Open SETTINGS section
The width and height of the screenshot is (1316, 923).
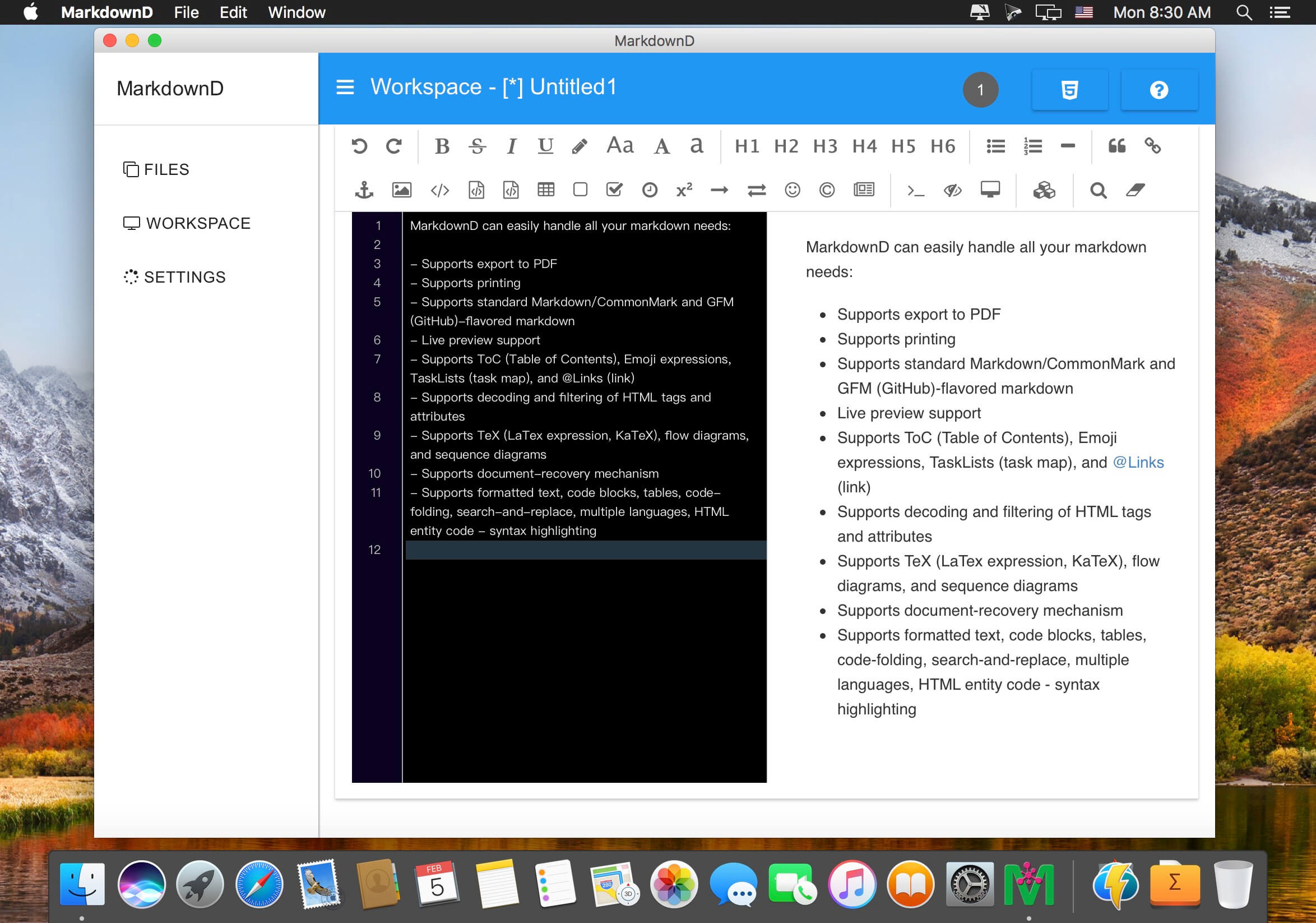[x=174, y=277]
